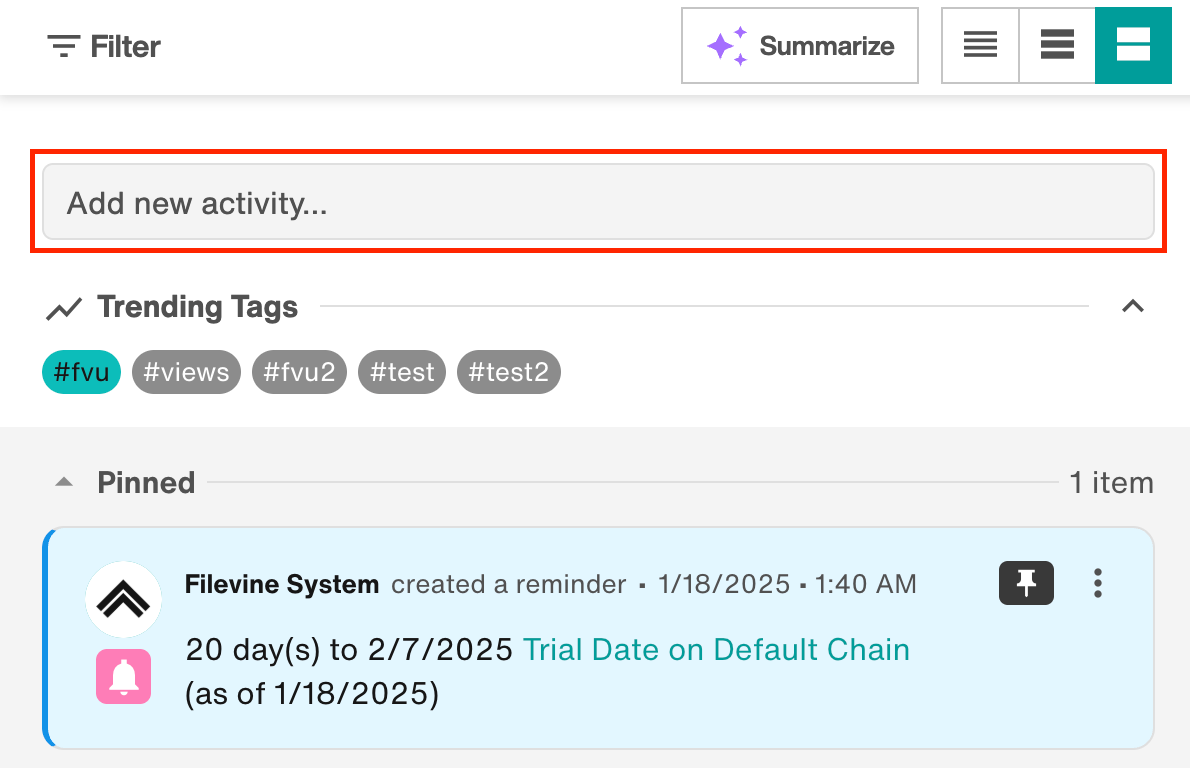Screen dimensions: 1190x768
Task: Click the Filevine System avatar logo
Action: coord(124,599)
